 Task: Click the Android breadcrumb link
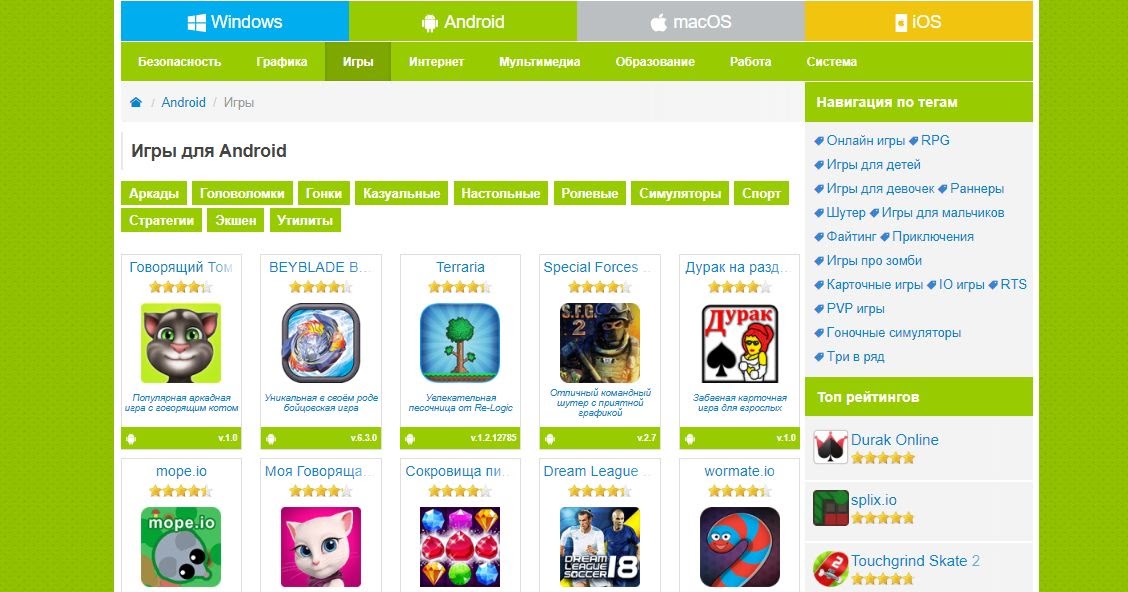[183, 102]
